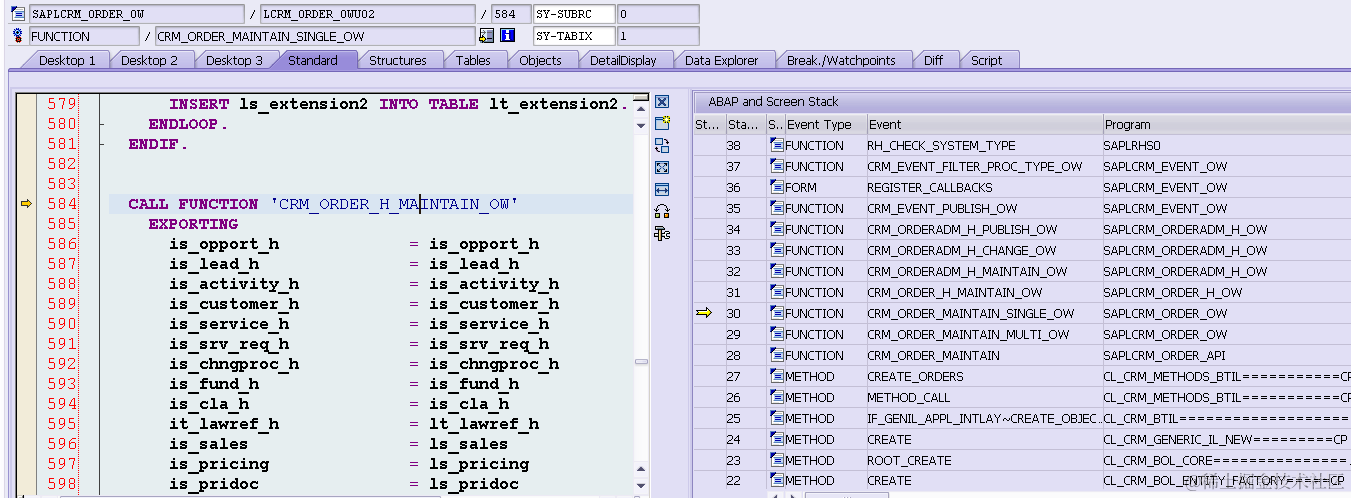Click line number 590 in the editor margin
This screenshot has width=1351, height=498.
click(61, 324)
